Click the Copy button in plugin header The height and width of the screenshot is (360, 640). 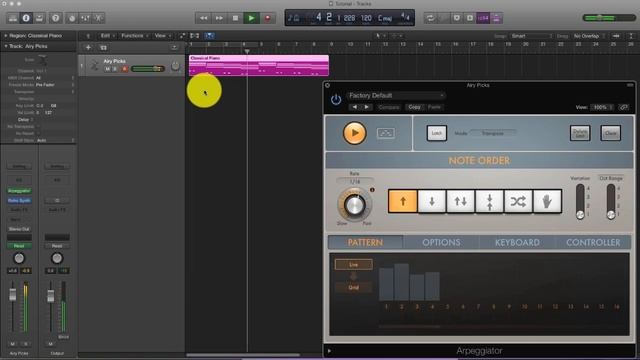coord(414,107)
